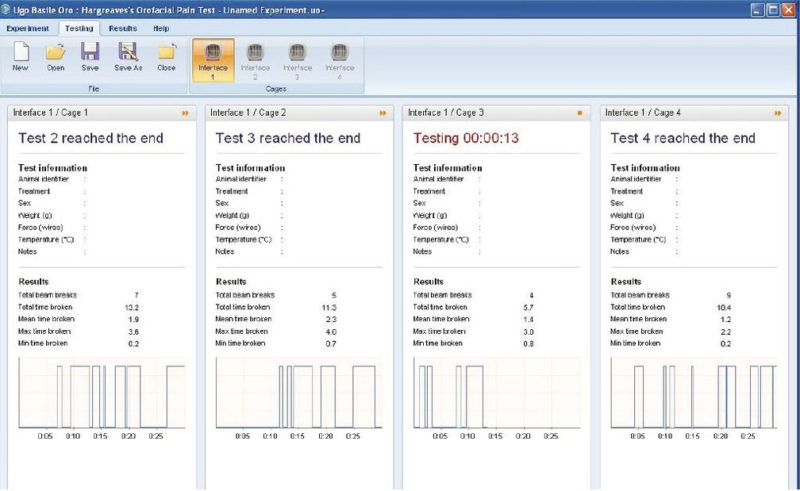The width and height of the screenshot is (800, 491).
Task: Click Cage 4 Total time broken value 10.4
Action: point(723,307)
